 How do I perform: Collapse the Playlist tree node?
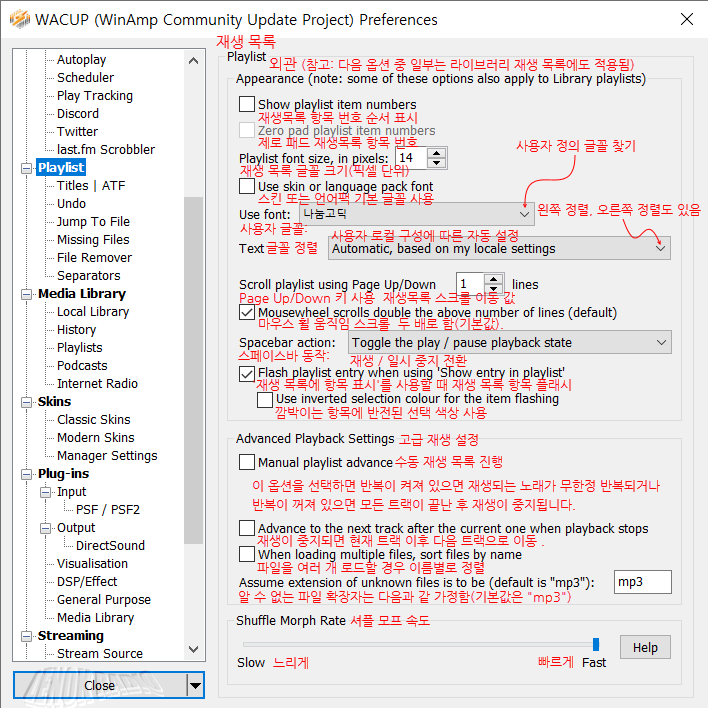[27, 168]
